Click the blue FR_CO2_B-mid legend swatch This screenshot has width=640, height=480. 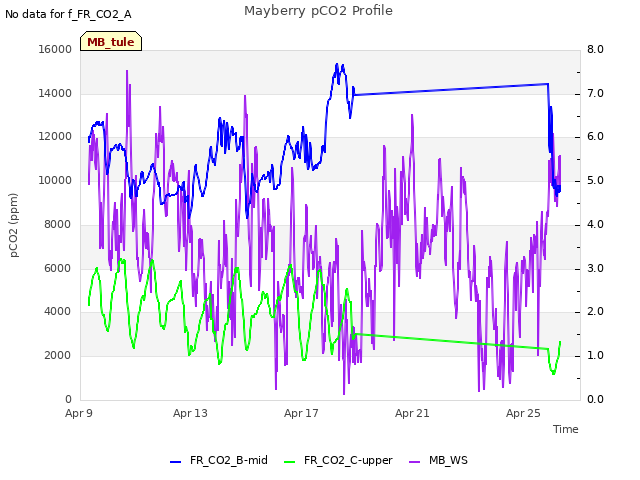pos(175,461)
